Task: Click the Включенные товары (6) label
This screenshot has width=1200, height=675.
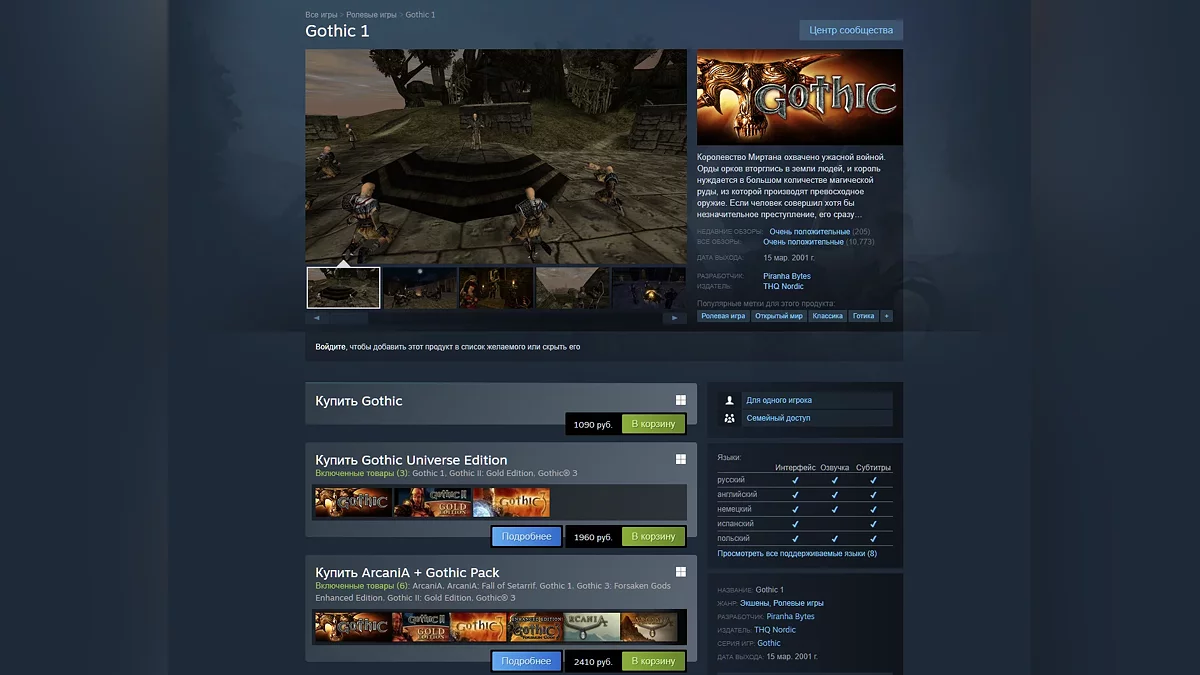Action: coord(361,585)
